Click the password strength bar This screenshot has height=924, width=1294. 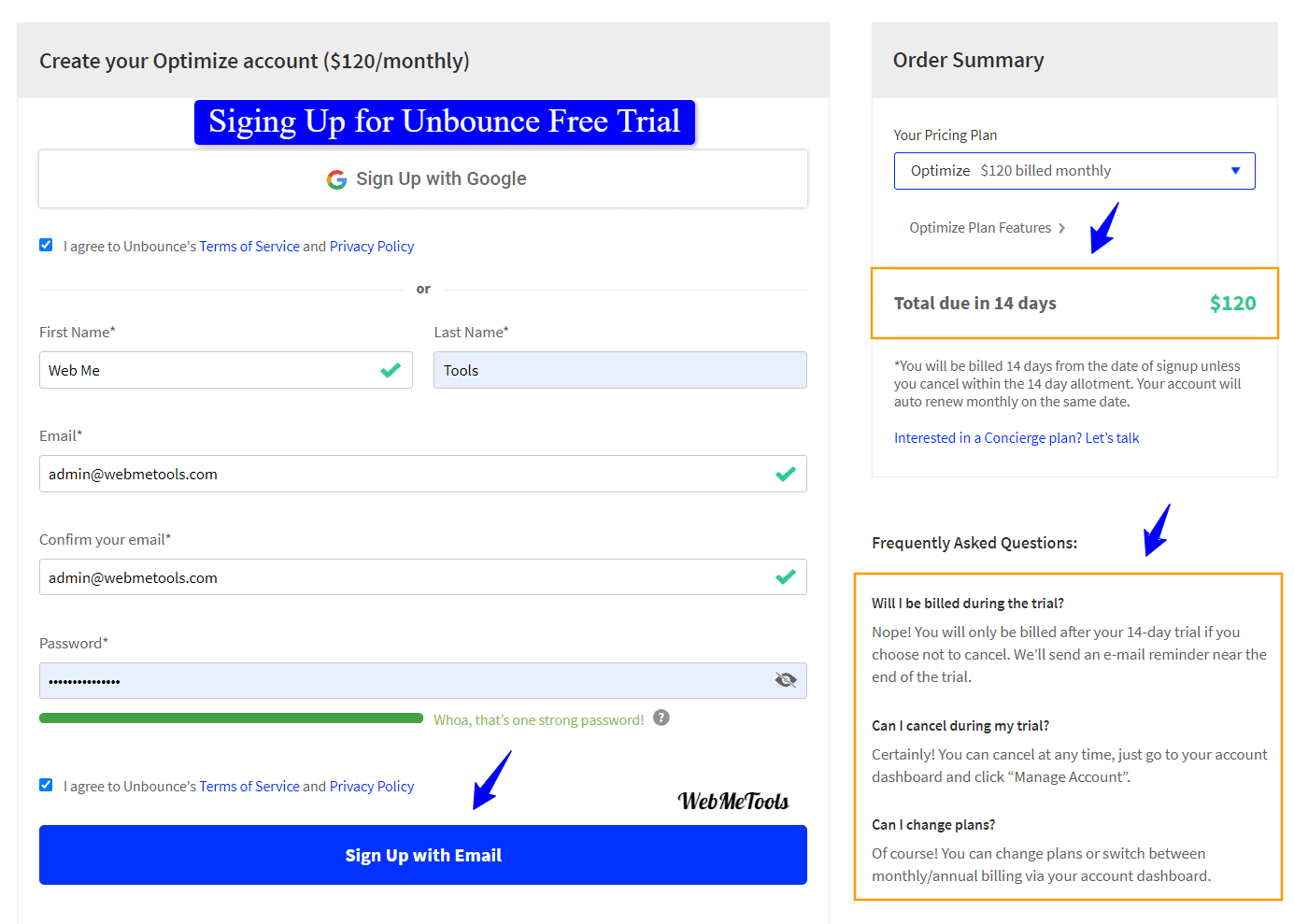point(231,718)
